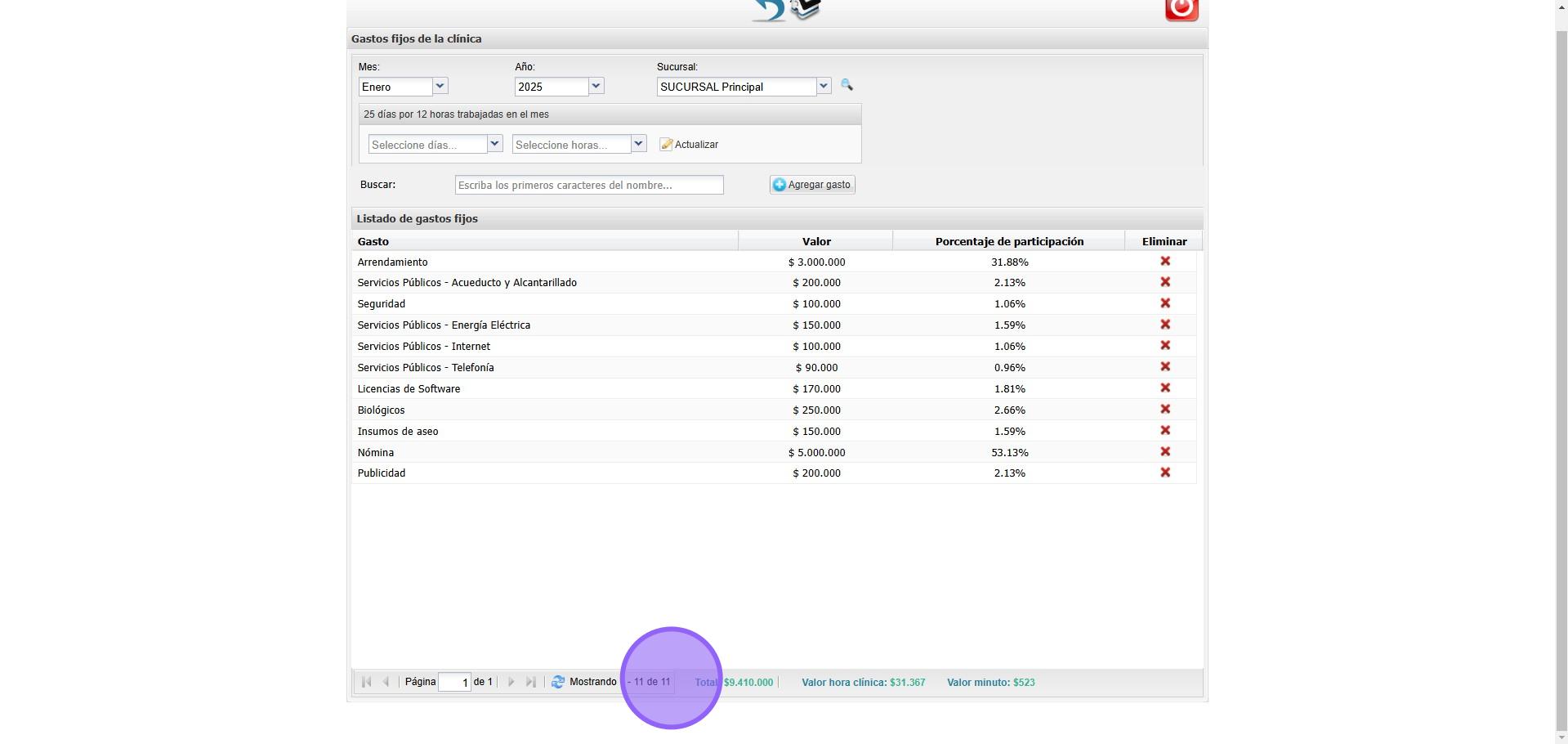Open the Seleccione horas dropdown
This screenshot has height=744, width=1568.
coord(638,144)
